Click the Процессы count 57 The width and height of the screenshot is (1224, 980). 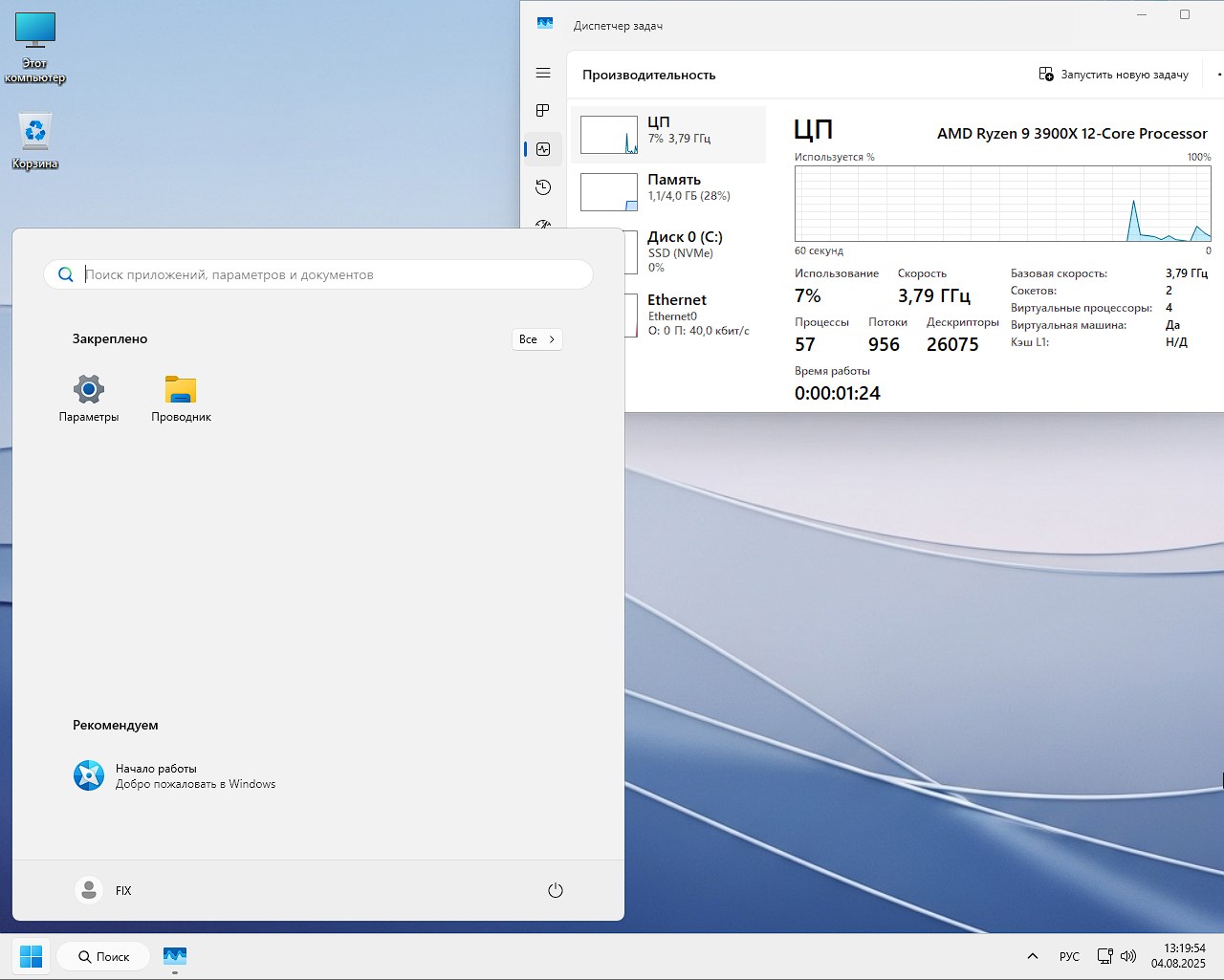805,345
